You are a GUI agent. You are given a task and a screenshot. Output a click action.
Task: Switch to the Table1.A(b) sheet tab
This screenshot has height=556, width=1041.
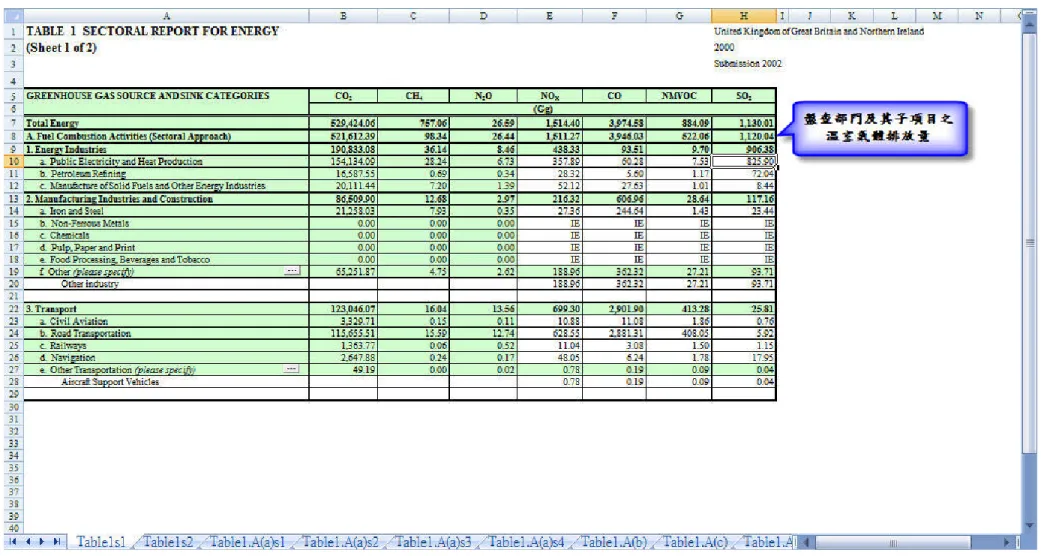click(613, 542)
